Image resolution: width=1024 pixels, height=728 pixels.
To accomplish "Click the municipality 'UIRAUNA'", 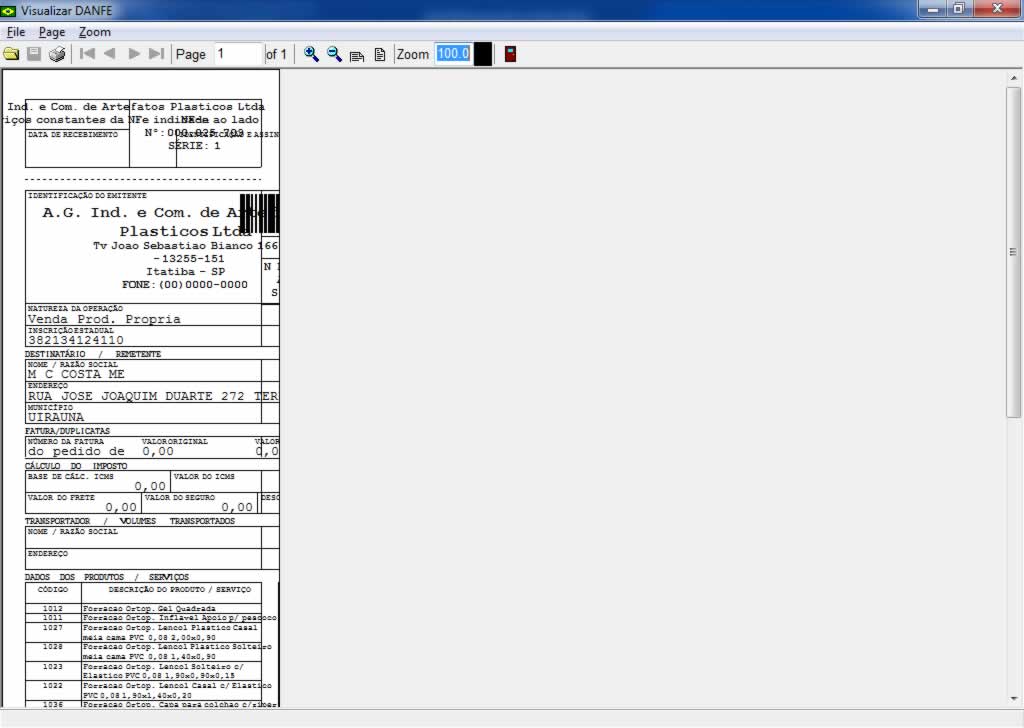I will click(x=56, y=417).
